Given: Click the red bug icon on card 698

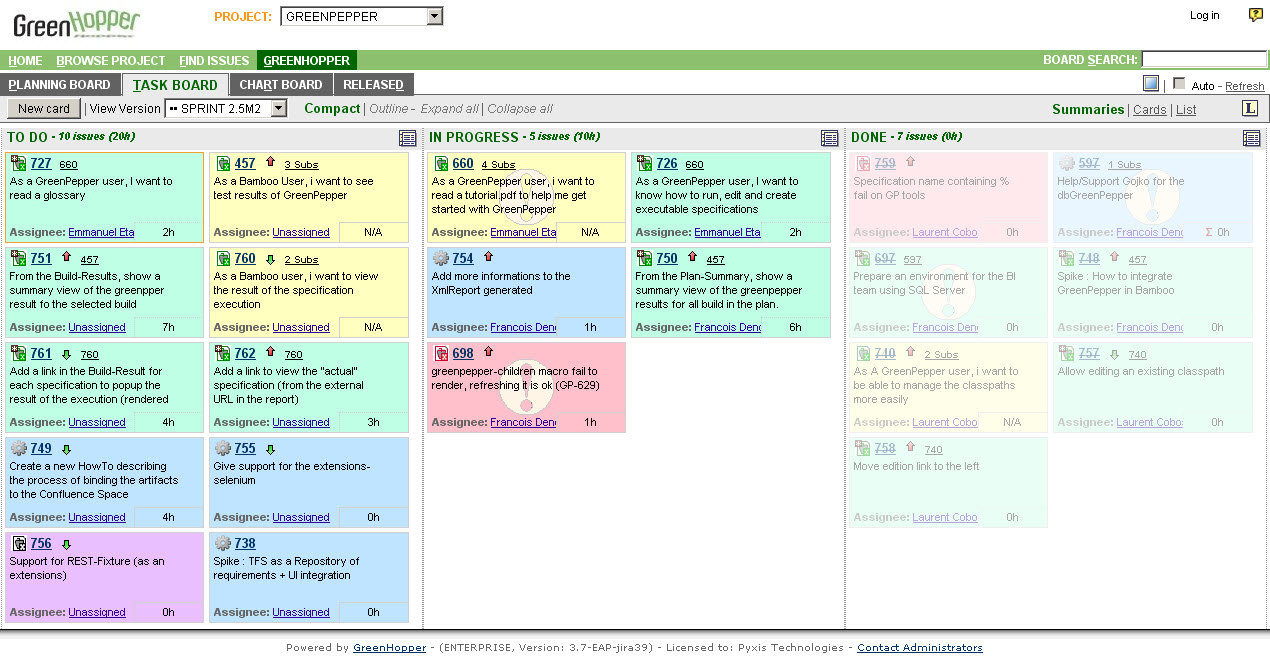Looking at the screenshot, I should 441,353.
